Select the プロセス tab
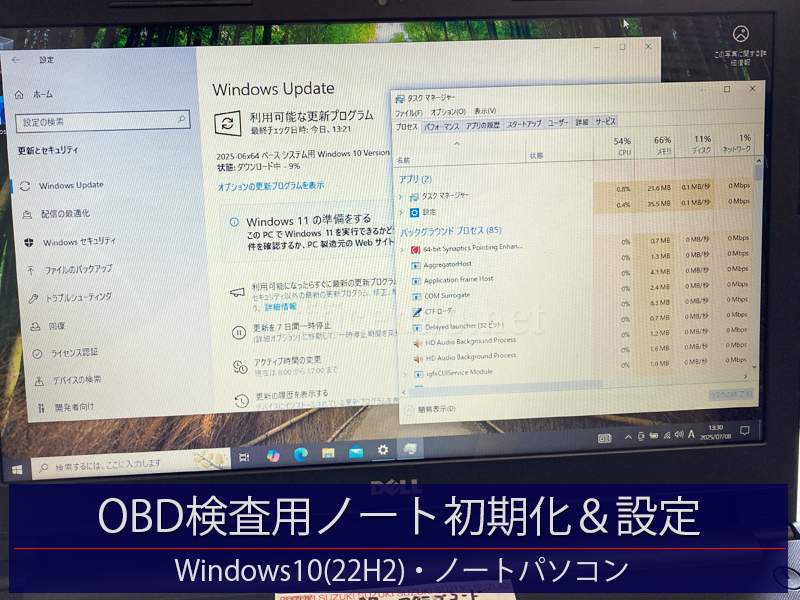This screenshot has height=600, width=800. (x=407, y=127)
